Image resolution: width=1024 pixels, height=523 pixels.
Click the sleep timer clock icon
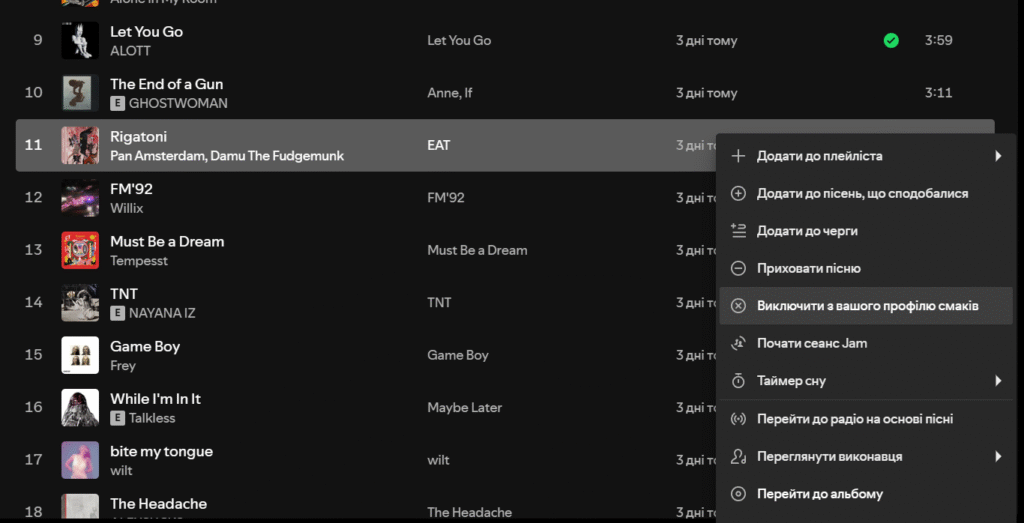[739, 381]
